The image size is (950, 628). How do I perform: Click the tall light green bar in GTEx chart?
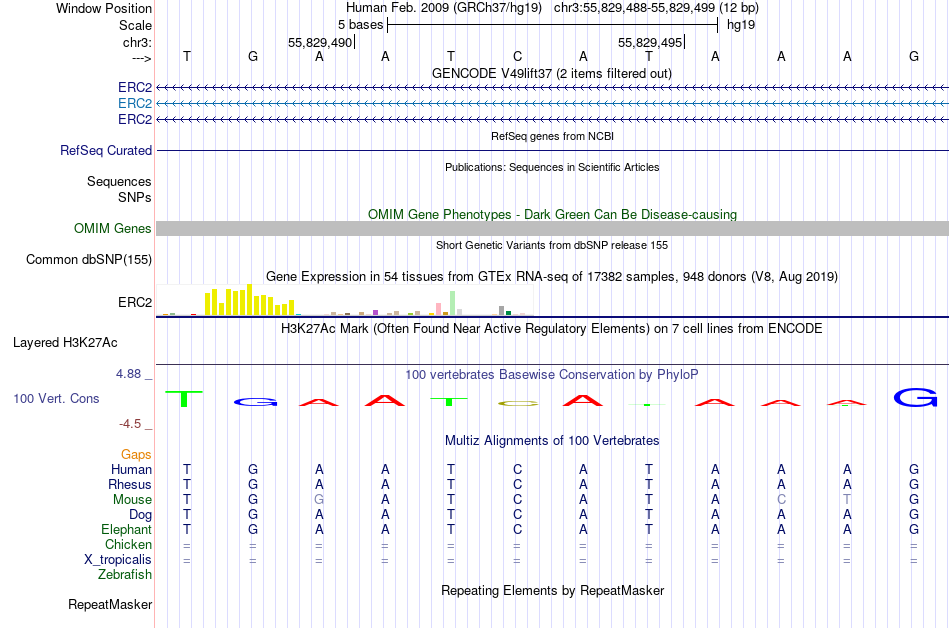453,303
